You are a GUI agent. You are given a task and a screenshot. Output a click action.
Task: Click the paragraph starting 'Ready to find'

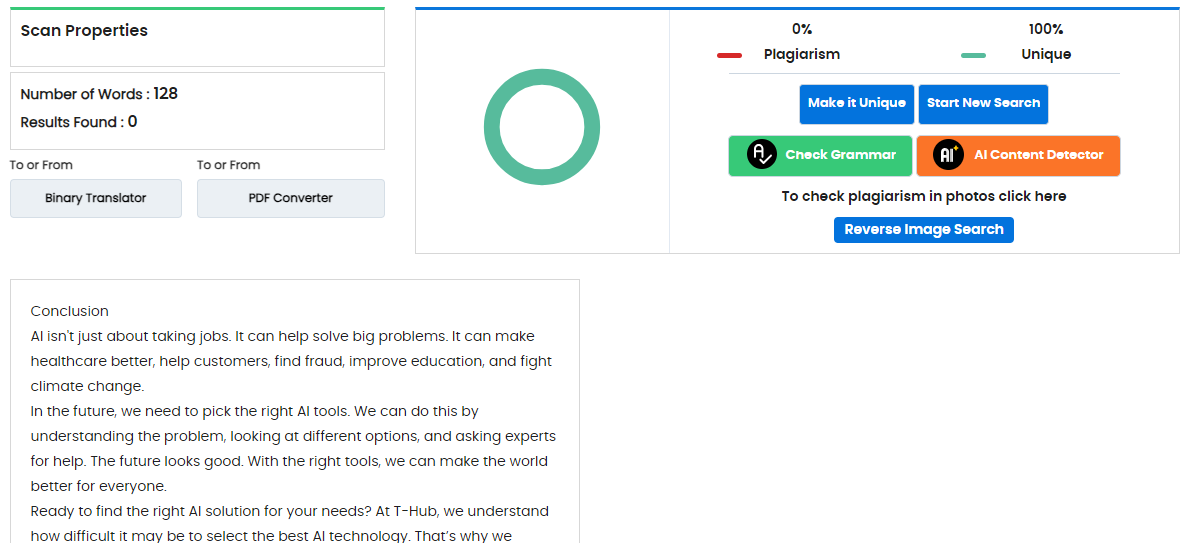[290, 511]
